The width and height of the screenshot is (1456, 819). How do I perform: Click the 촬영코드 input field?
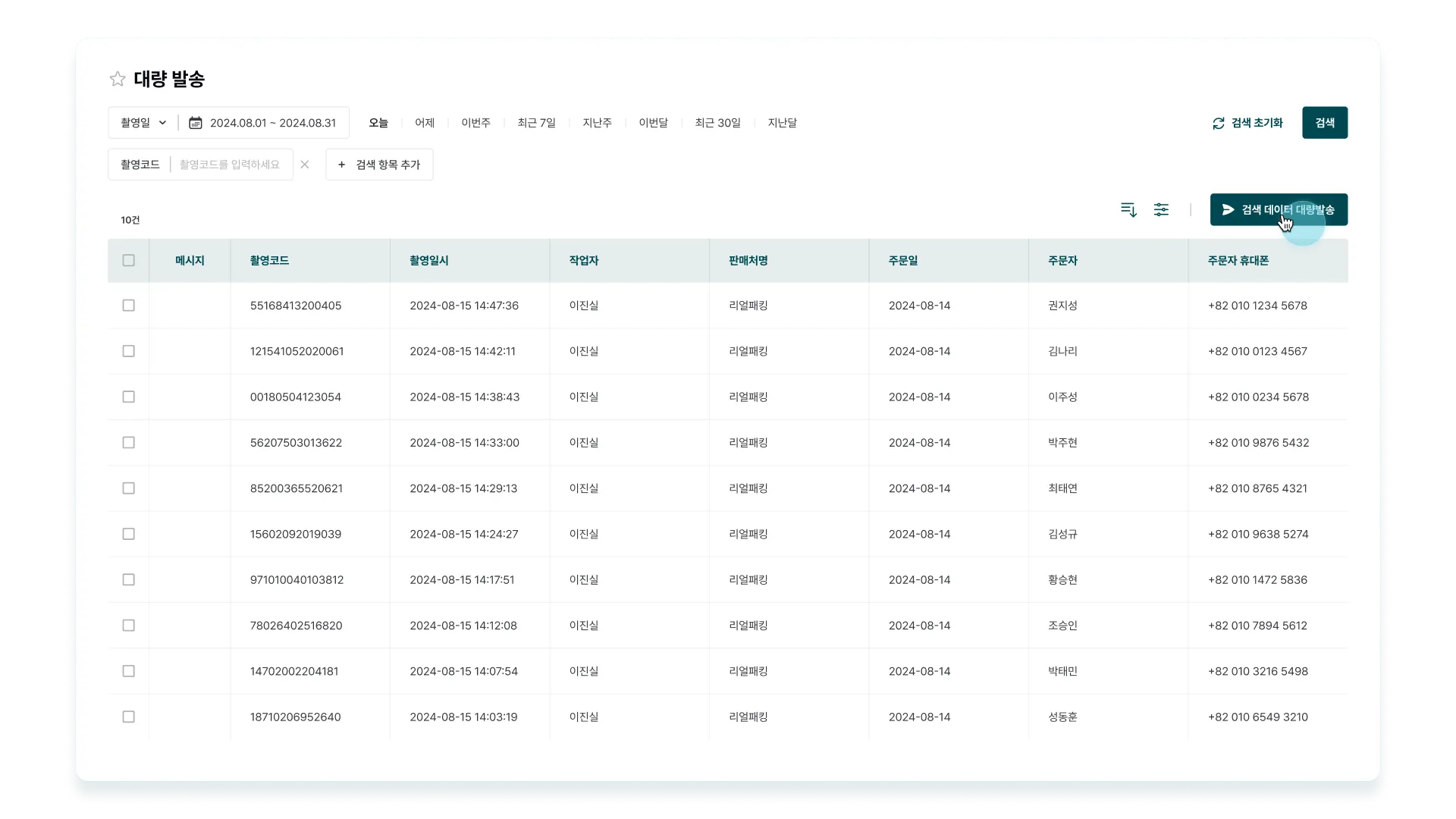tap(231, 165)
